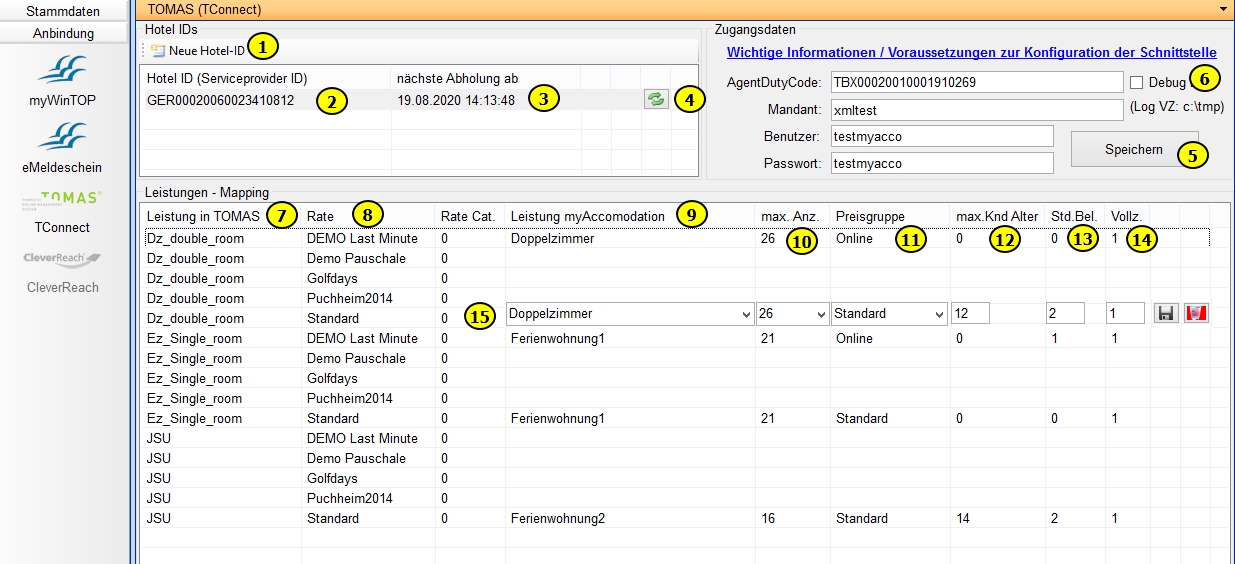This screenshot has height=564, width=1235.
Task: Click the green refresh icon for hotel ID
Action: 656,99
